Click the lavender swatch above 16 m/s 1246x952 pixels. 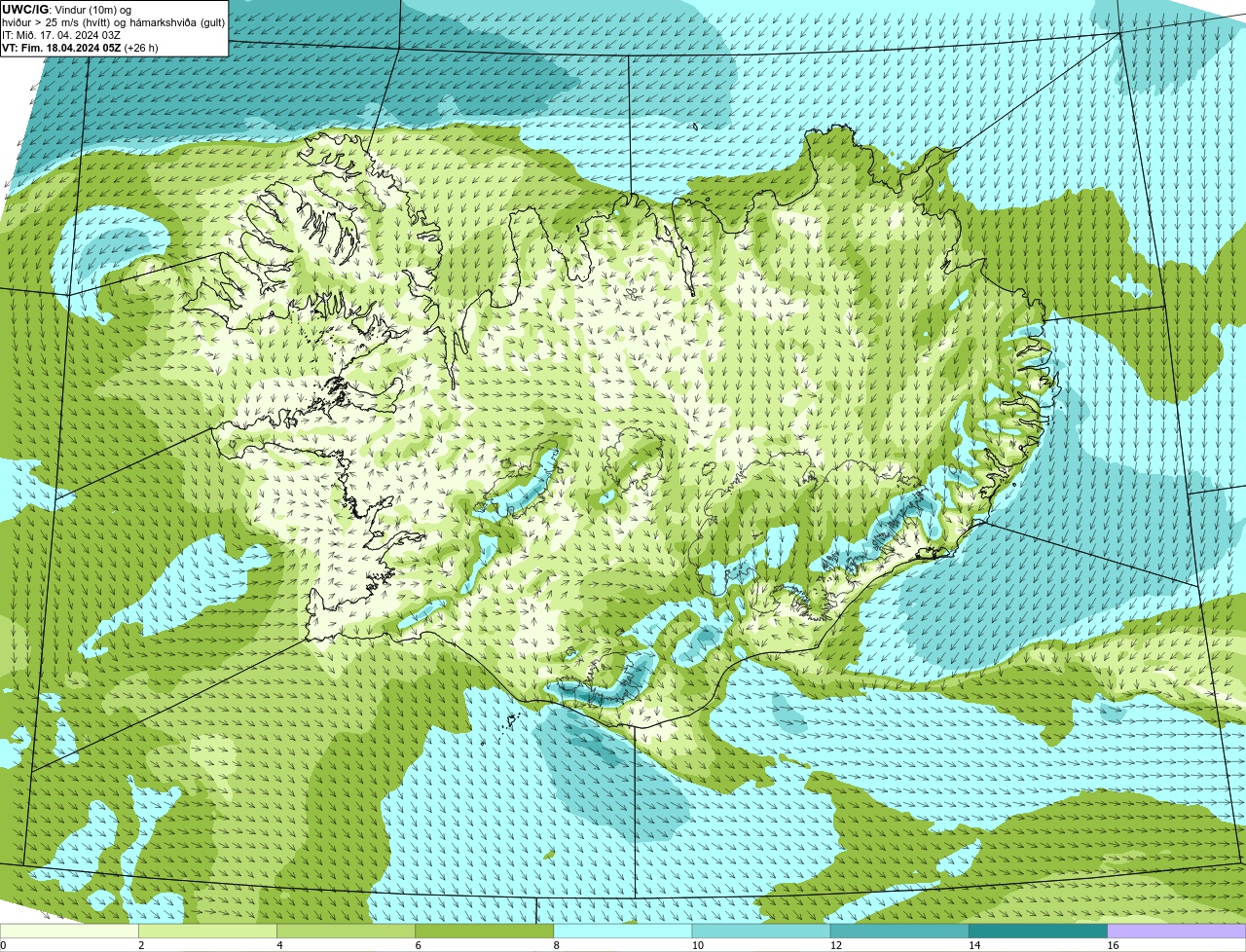pyautogui.click(x=1177, y=931)
